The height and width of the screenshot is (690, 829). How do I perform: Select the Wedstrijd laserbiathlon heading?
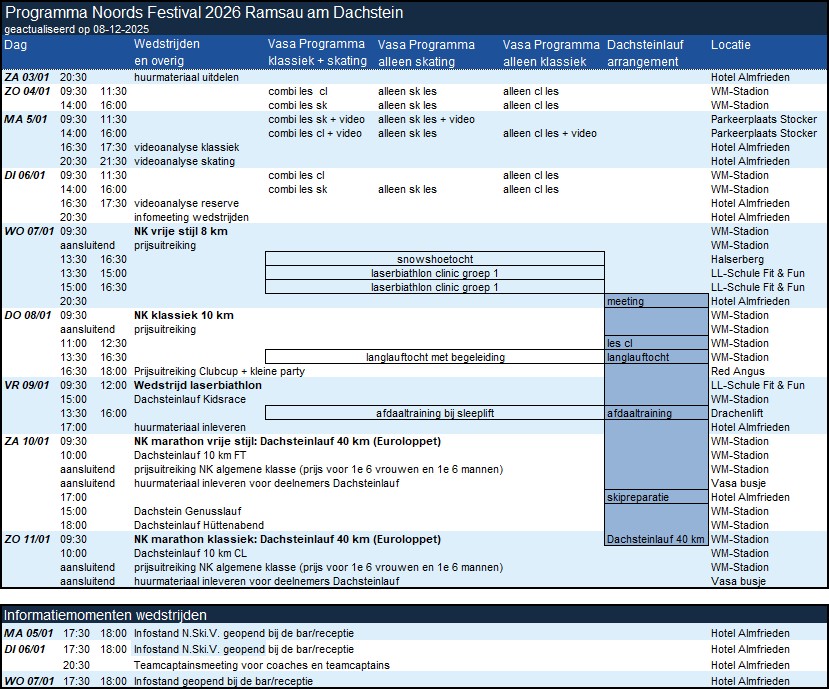197,385
